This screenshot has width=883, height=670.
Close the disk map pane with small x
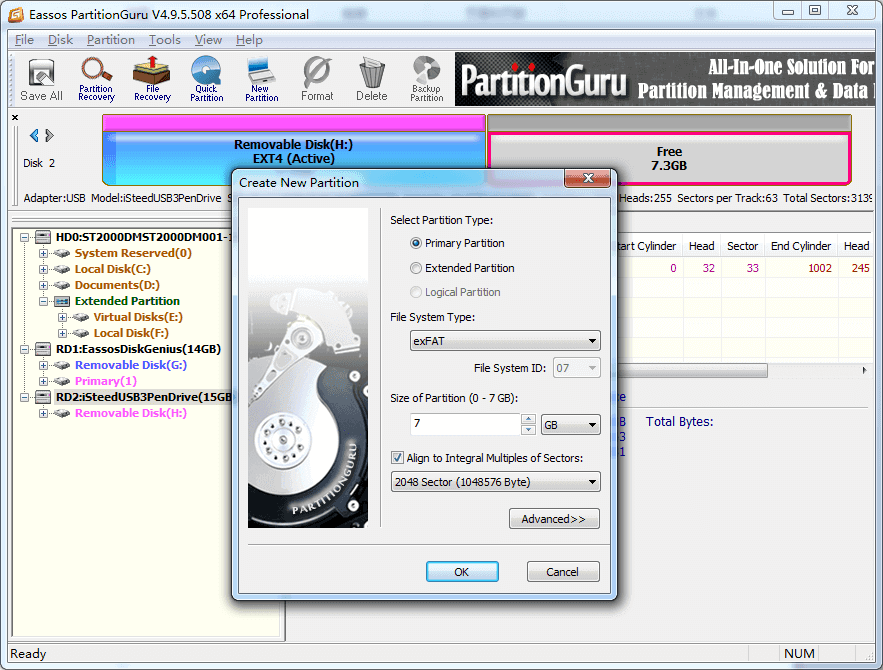pyautogui.click(x=15, y=118)
